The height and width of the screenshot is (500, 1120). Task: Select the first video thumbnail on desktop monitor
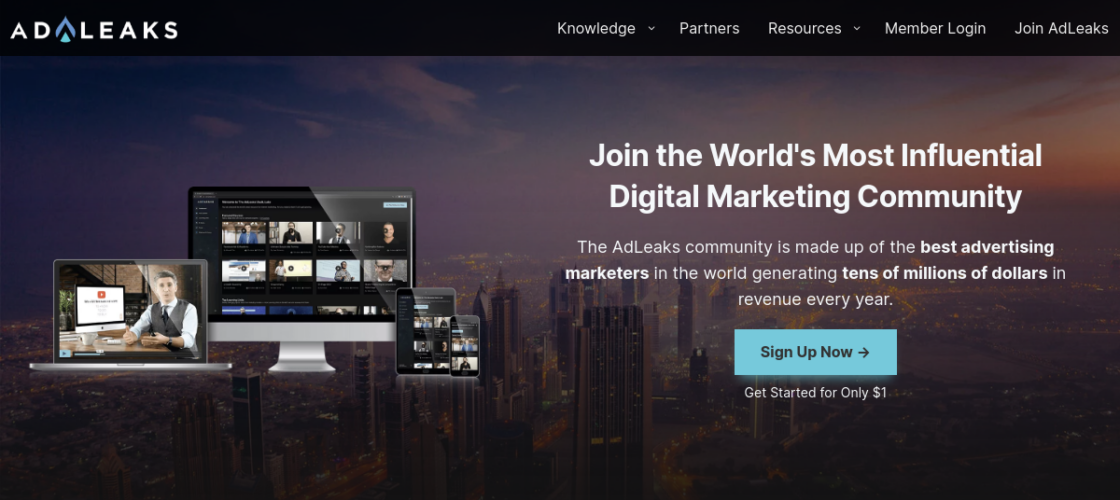tap(243, 233)
